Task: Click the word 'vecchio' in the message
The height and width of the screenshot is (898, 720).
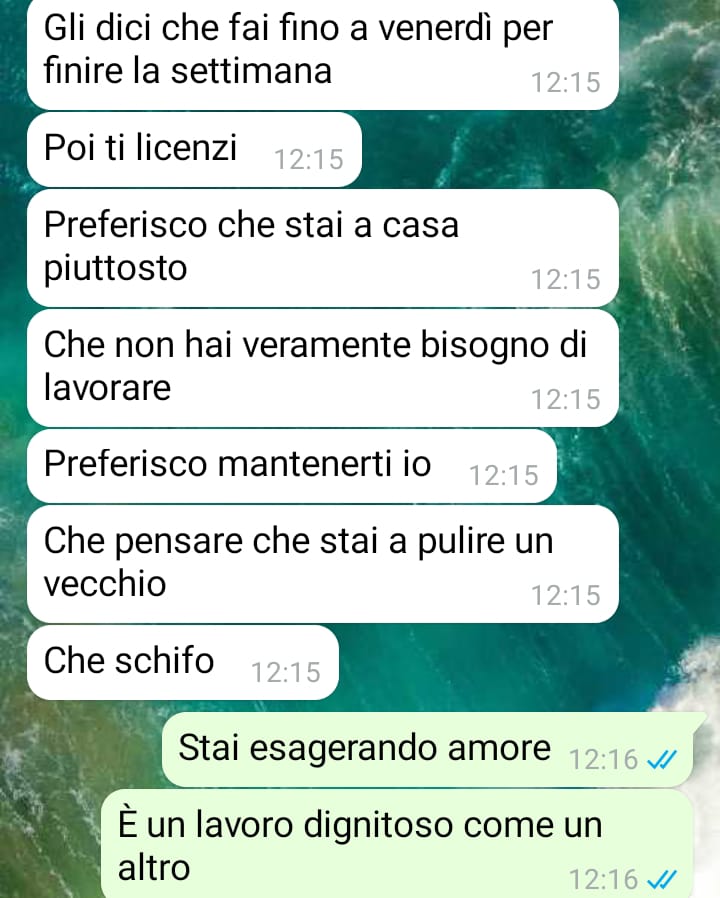Action: click(105, 584)
